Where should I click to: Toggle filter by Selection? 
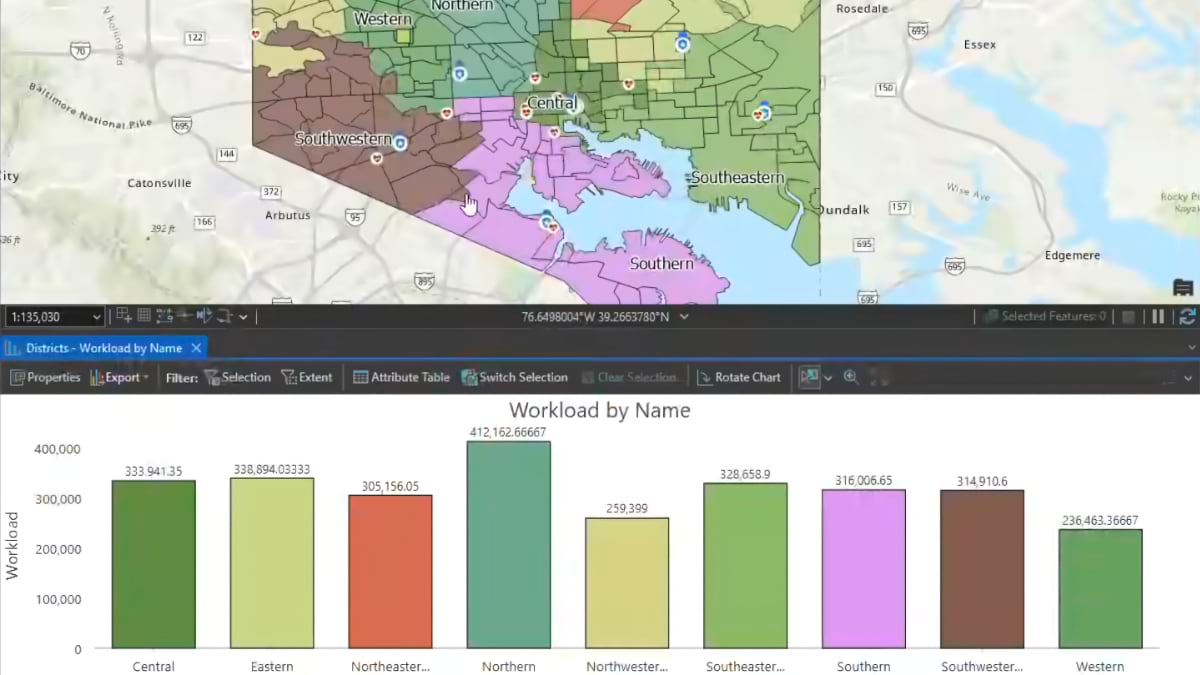tap(238, 377)
